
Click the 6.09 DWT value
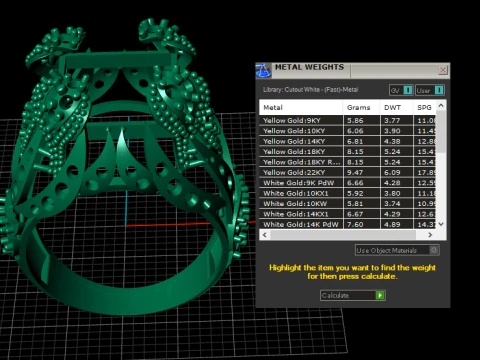(392, 173)
